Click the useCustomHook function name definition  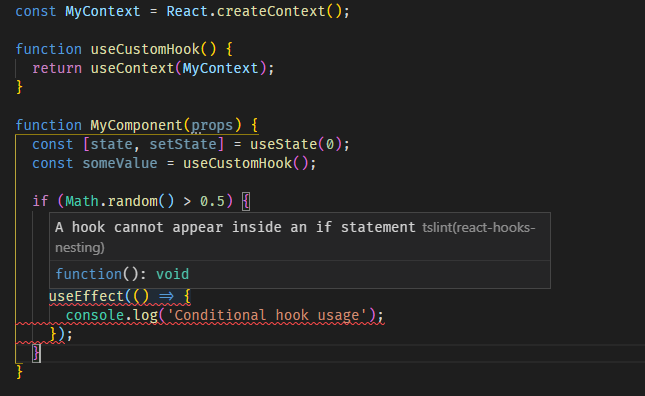point(145,49)
